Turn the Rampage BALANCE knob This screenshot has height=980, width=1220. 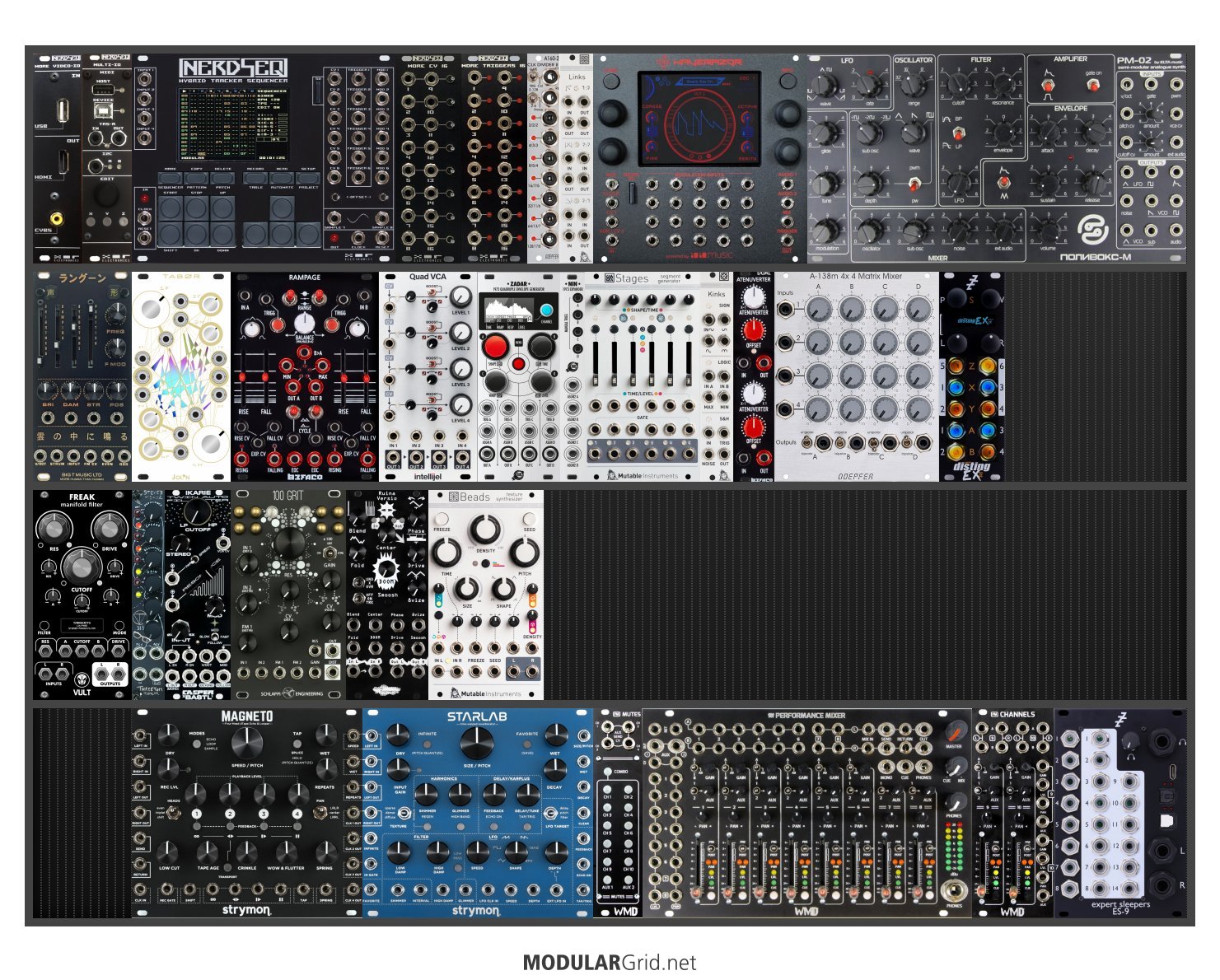(x=305, y=324)
